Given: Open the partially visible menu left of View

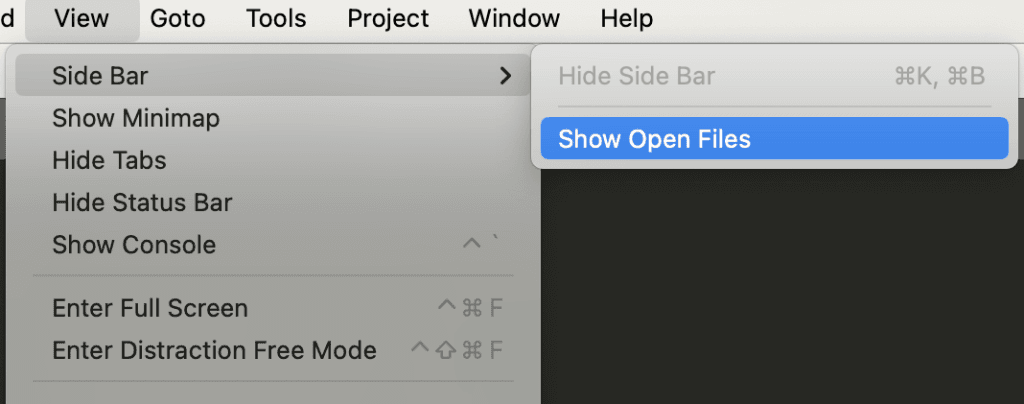Looking at the screenshot, I should (8, 18).
